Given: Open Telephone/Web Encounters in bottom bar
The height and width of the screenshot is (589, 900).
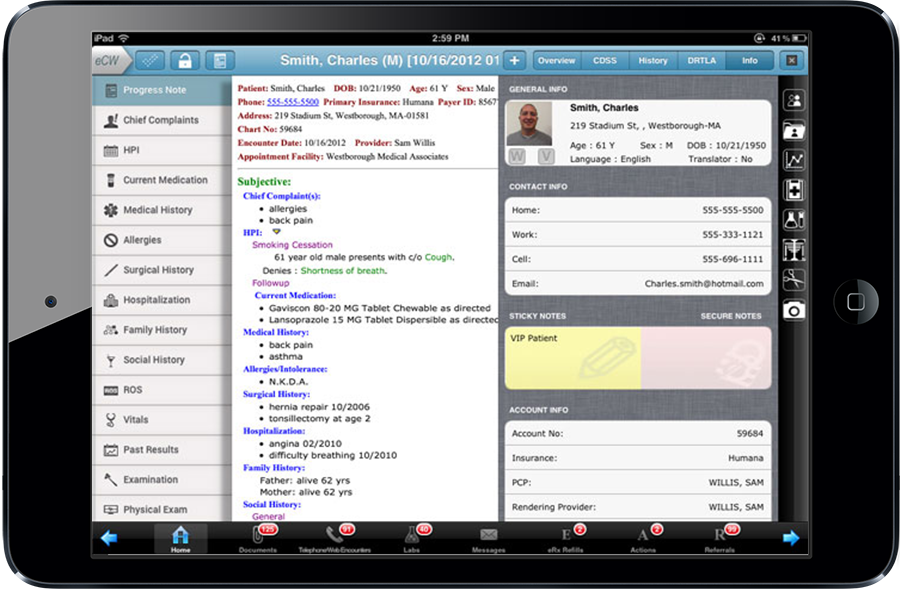Looking at the screenshot, I should click(x=335, y=538).
